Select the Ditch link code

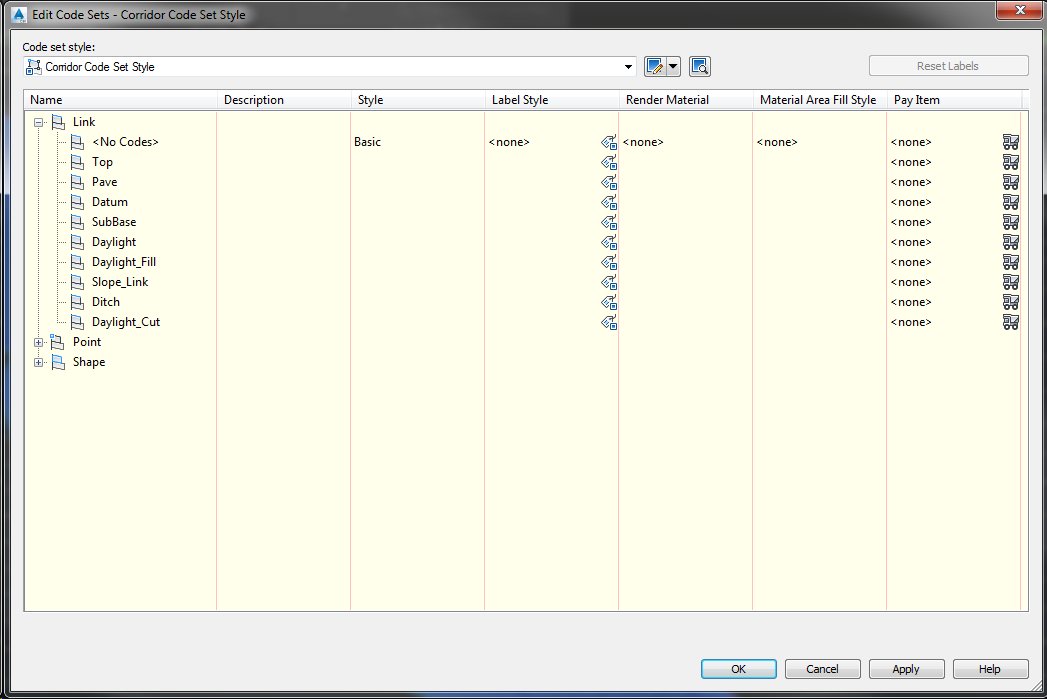(106, 302)
